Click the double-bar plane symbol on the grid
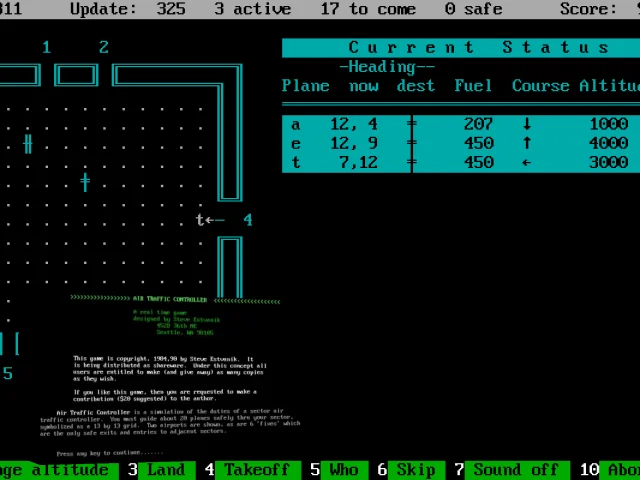 click(x=28, y=144)
